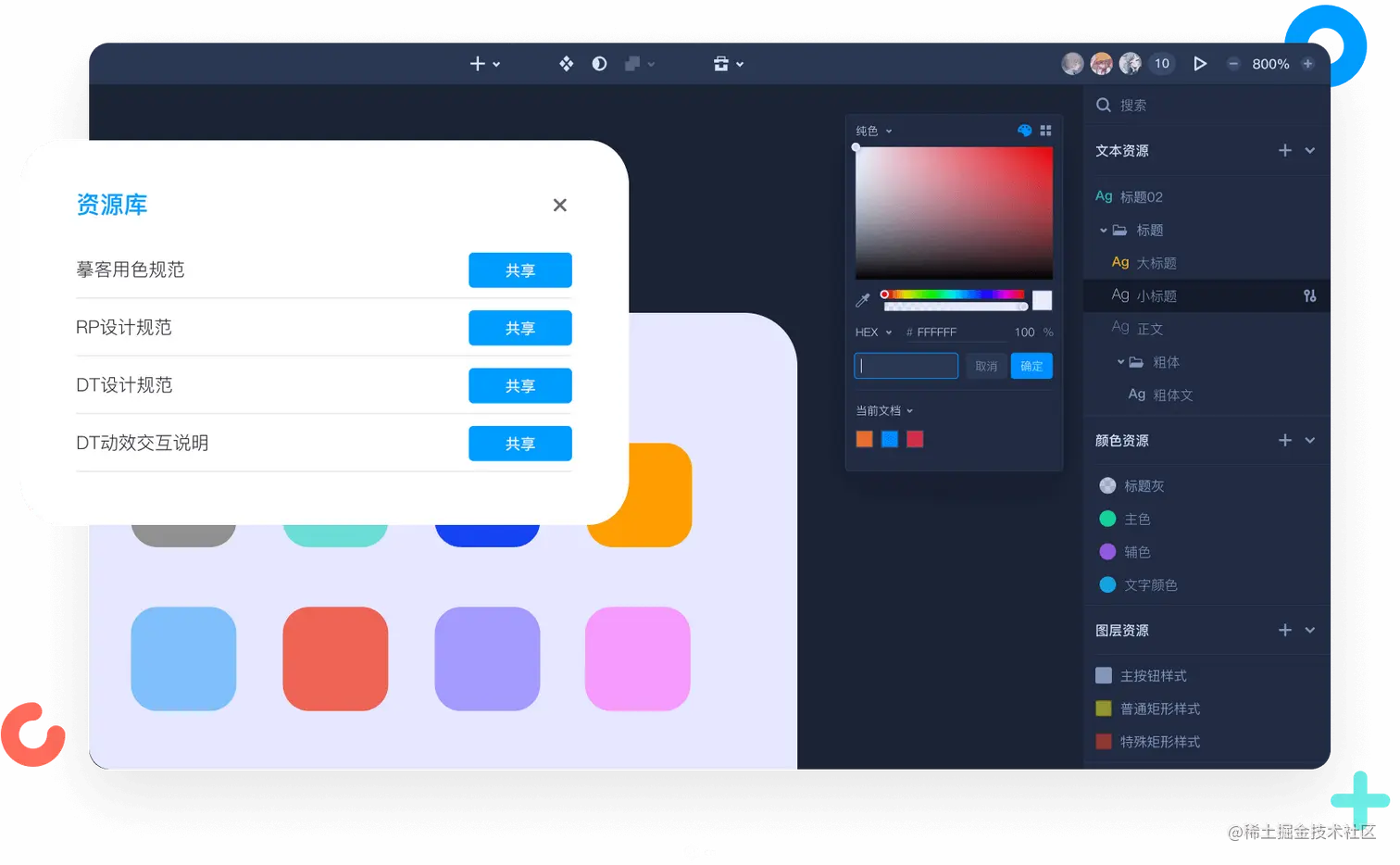1400x865 pixels.
Task: Open settings sliders icon on 小标题 row
Action: coord(1310,295)
